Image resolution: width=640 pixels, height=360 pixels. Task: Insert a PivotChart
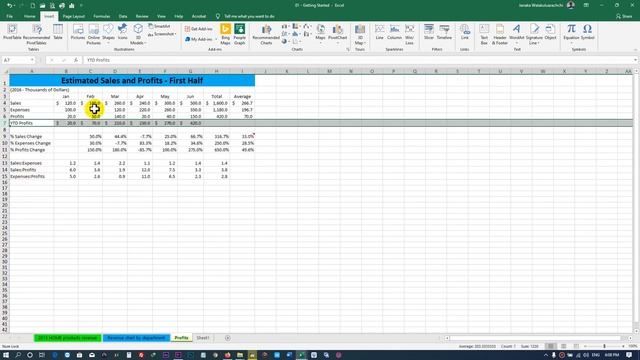[x=338, y=33]
